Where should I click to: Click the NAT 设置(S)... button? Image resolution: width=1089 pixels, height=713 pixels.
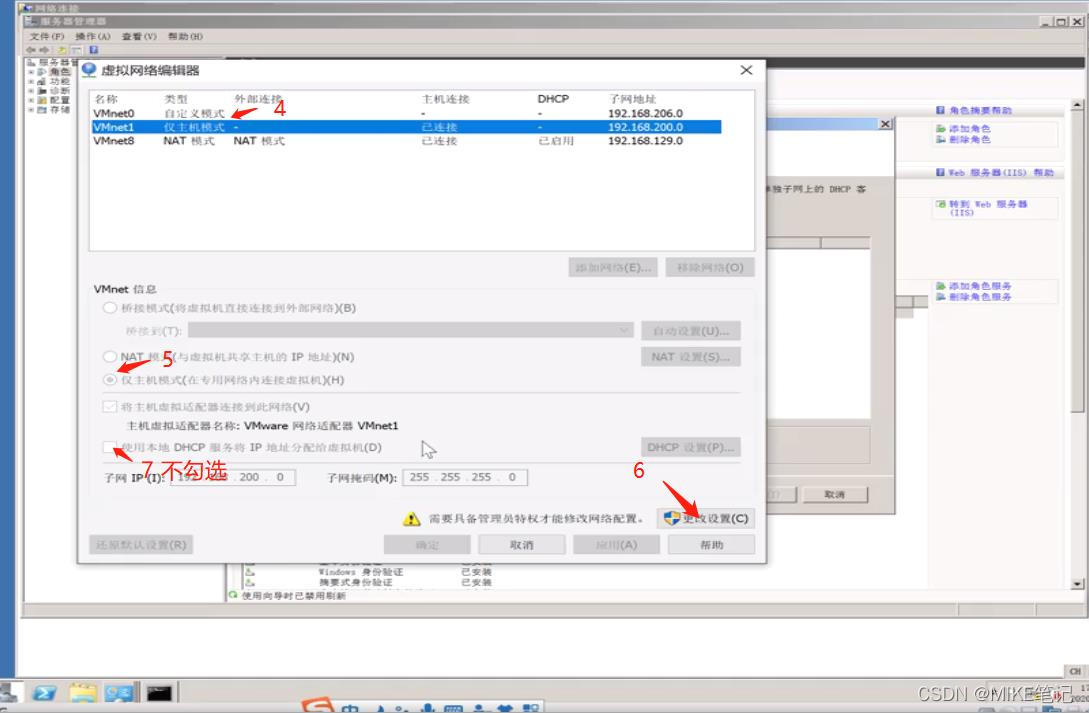(x=691, y=357)
